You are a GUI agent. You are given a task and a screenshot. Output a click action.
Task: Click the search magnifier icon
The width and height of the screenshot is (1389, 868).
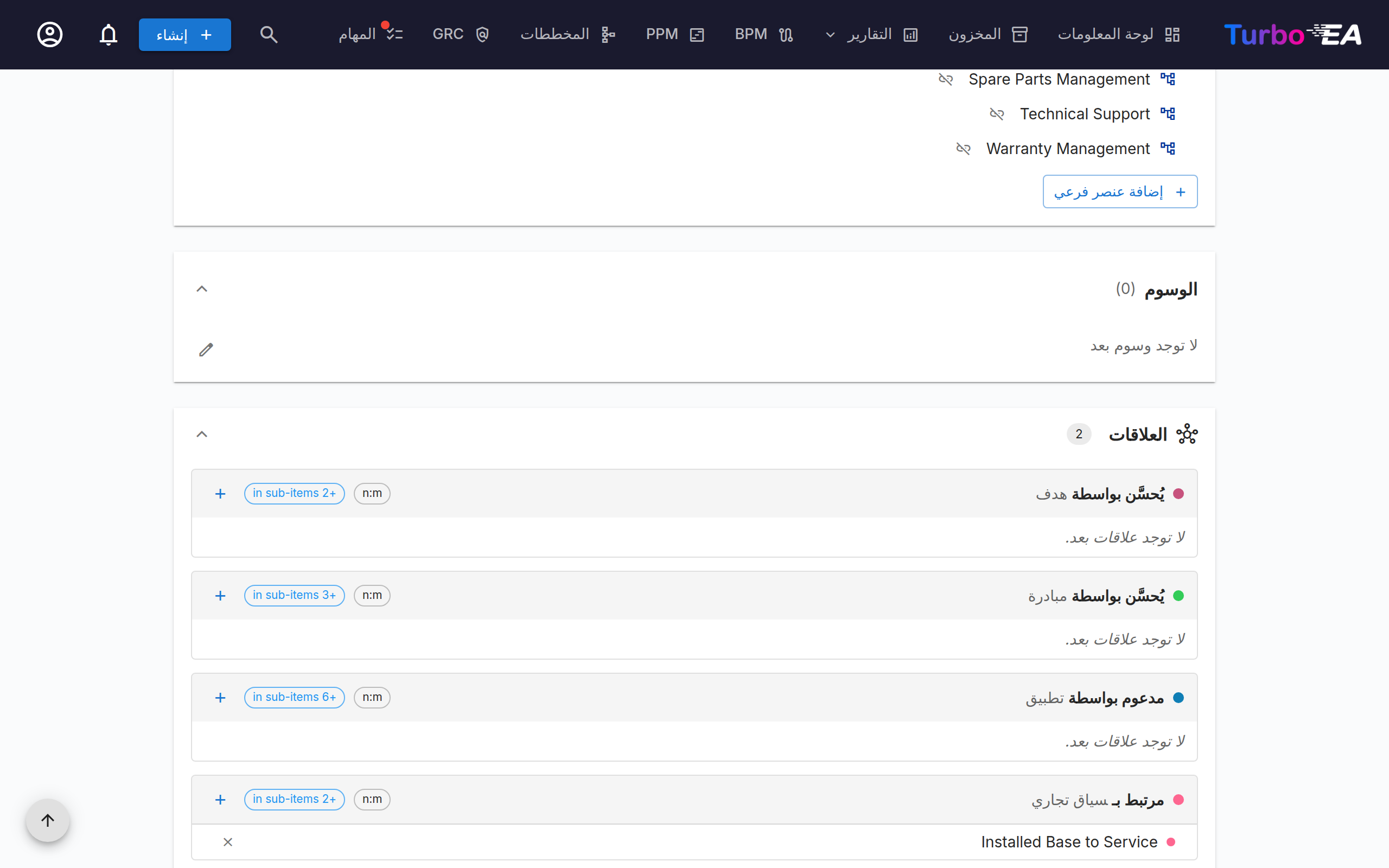point(269,34)
